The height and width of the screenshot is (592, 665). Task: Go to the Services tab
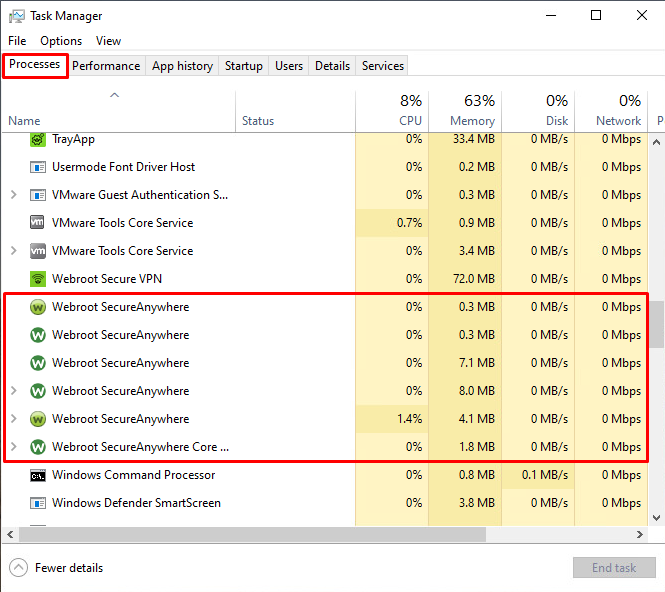coord(383,66)
